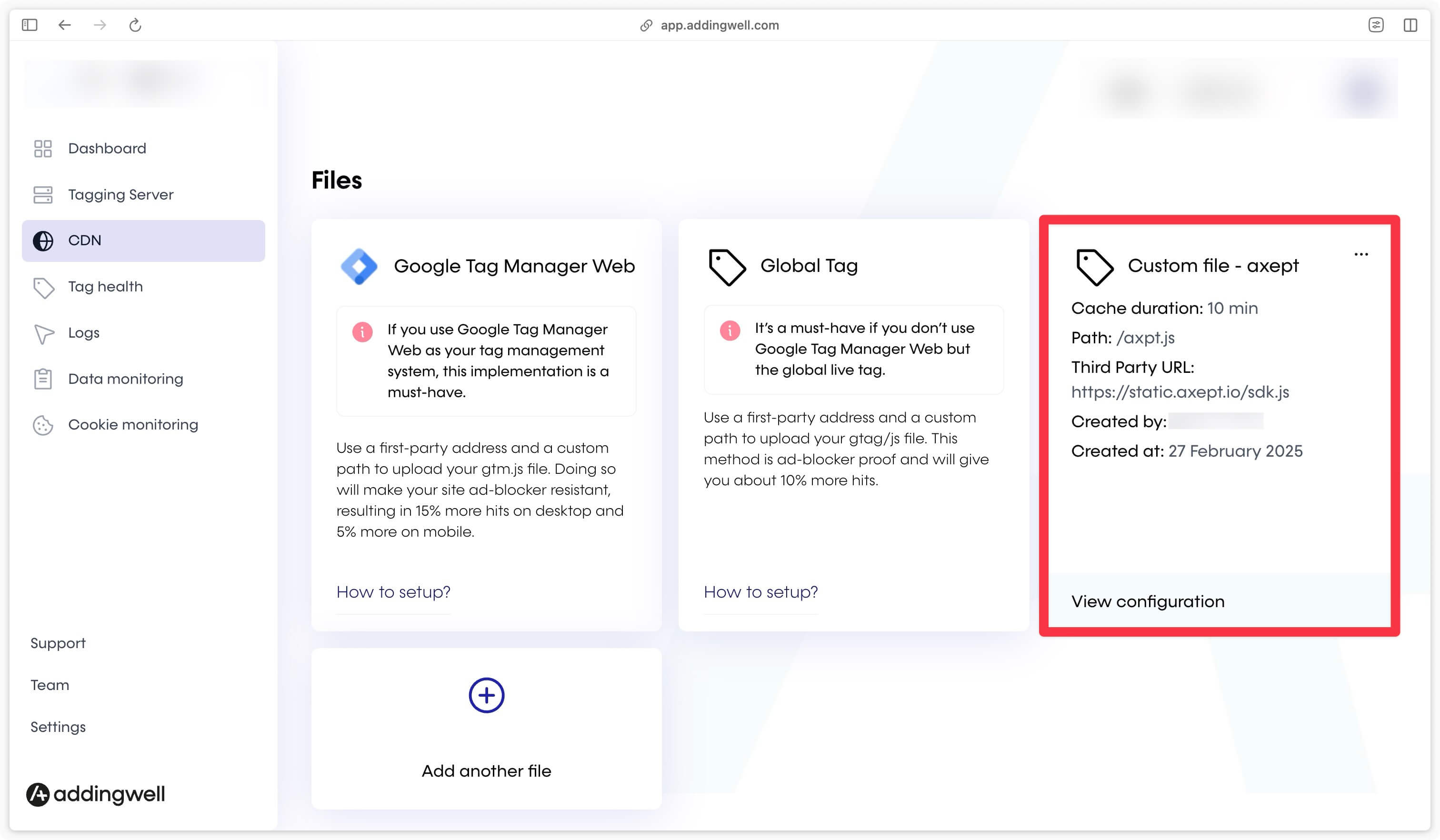Viewport: 1440px width, 840px height.
Task: Click Cookie monitoring icon
Action: pos(43,425)
